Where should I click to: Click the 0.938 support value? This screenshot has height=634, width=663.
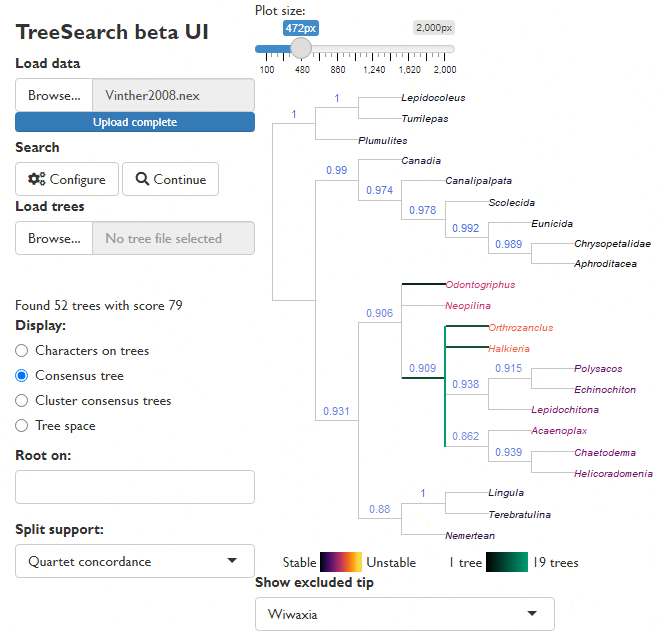[x=466, y=384]
